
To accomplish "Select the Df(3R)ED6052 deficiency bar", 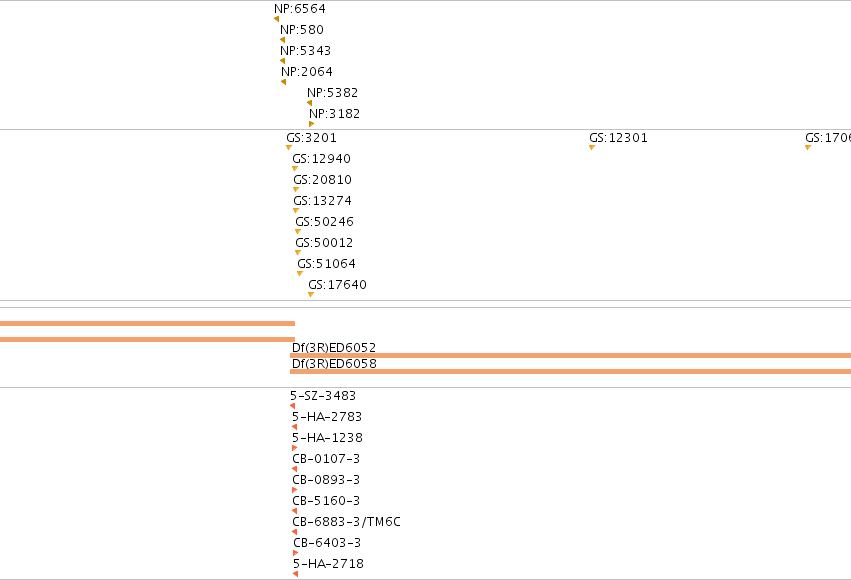I will tap(570, 356).
